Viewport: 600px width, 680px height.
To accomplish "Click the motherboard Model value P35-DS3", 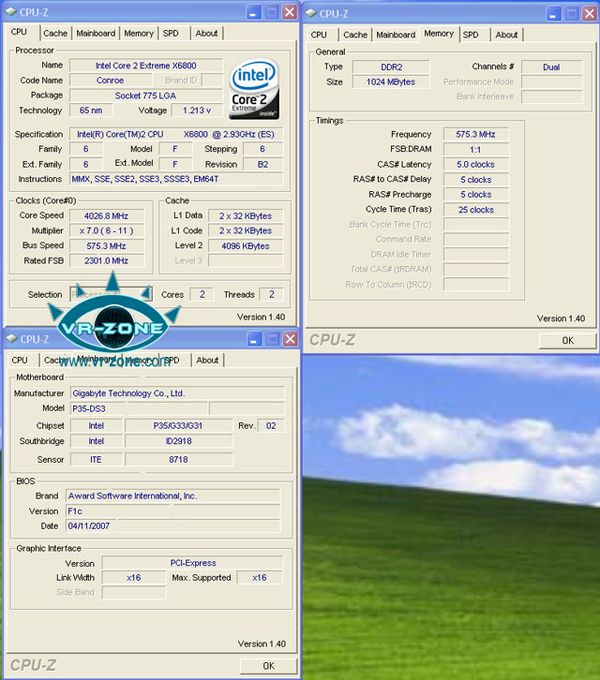I will (x=139, y=409).
